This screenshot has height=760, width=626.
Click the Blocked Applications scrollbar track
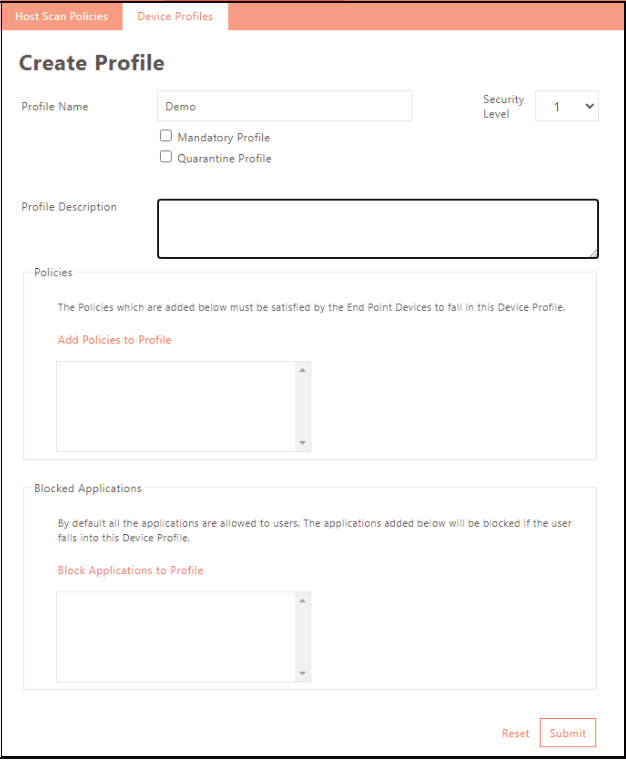(x=303, y=636)
